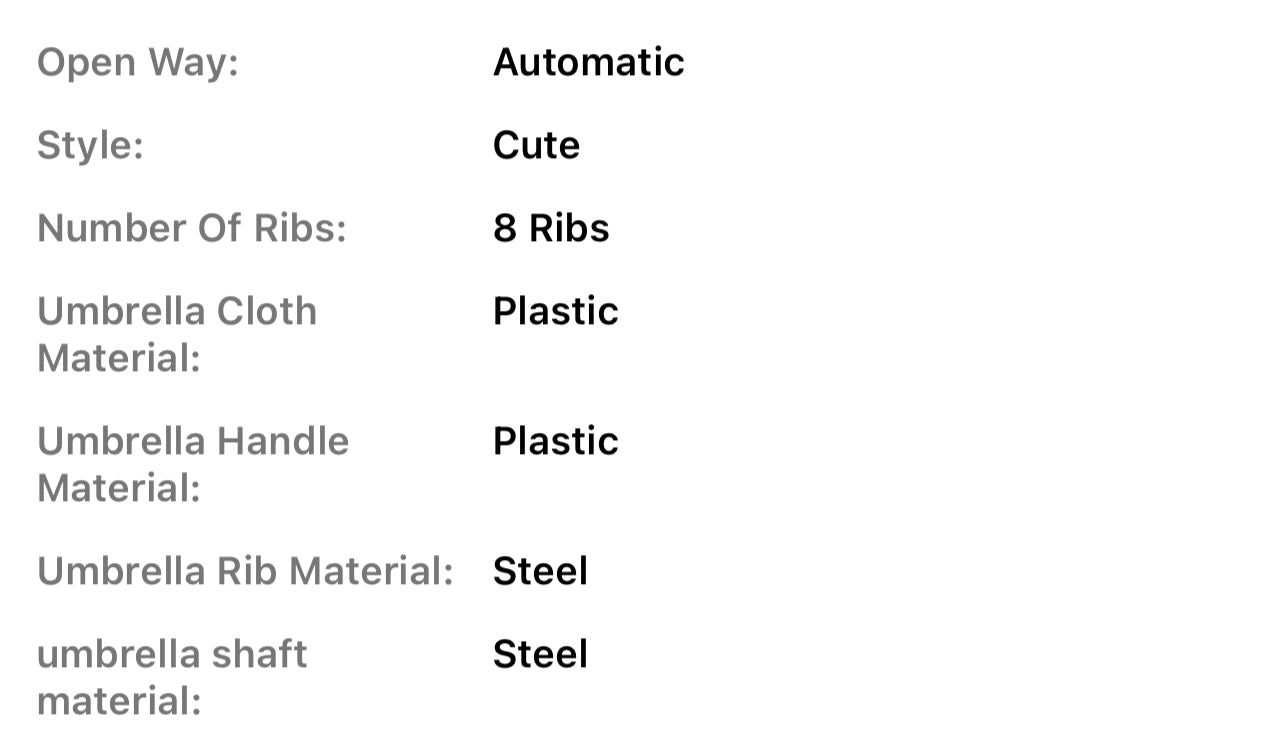The width and height of the screenshot is (1284, 754).
Task: Select 'Plastic' next to Umbrella Handle Material
Action: [x=555, y=442]
